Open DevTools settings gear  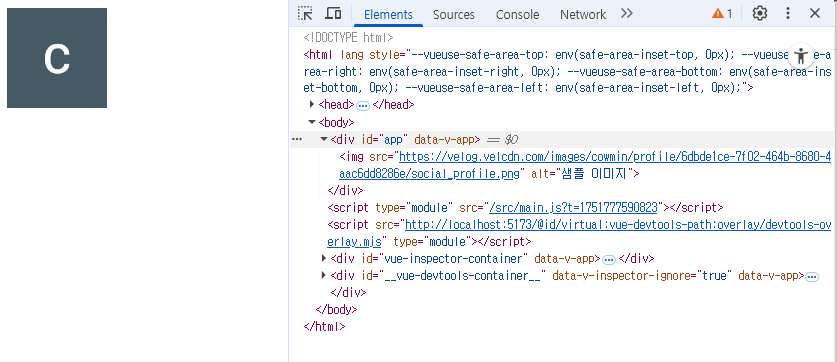pyautogui.click(x=760, y=14)
